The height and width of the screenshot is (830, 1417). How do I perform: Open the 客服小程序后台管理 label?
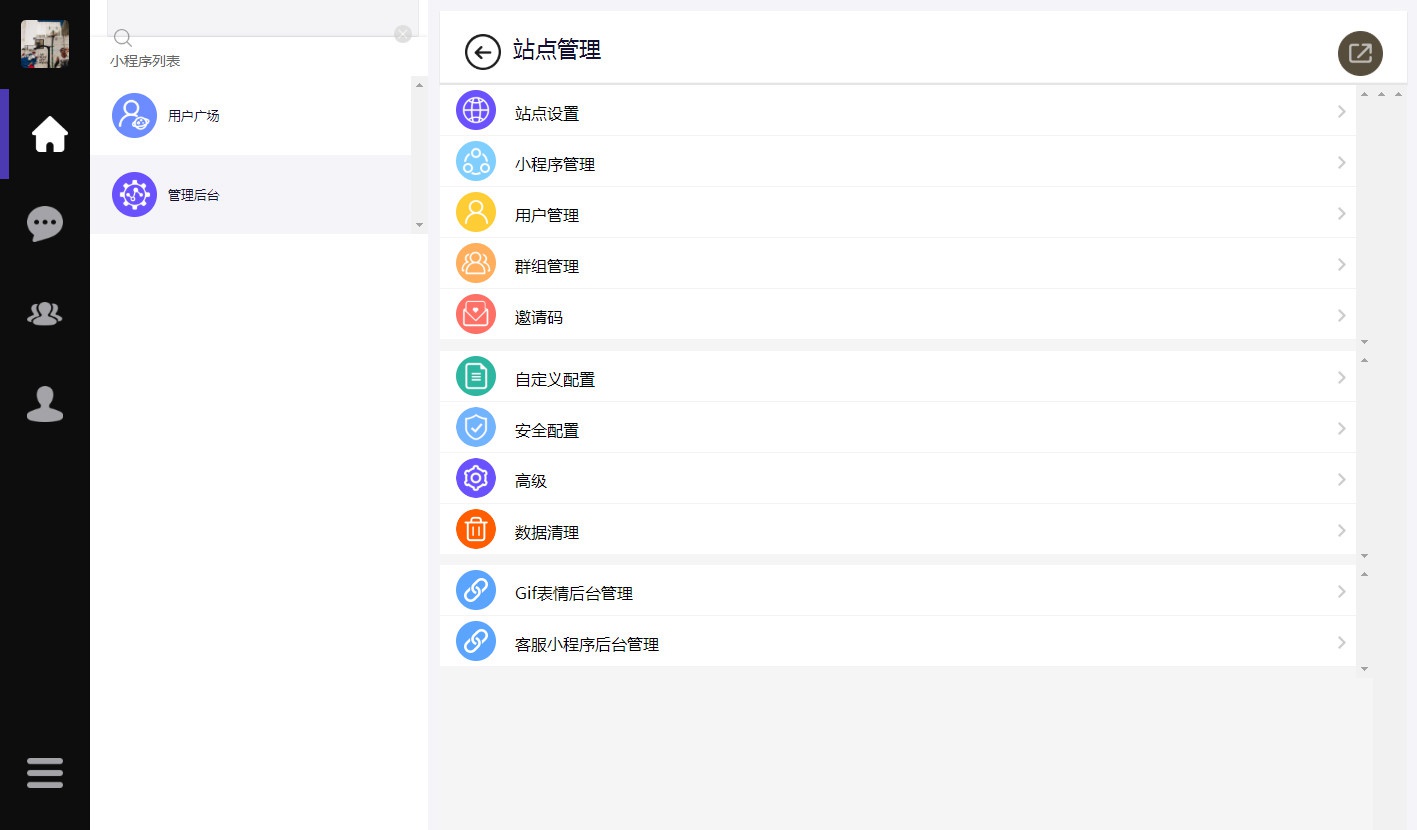click(587, 645)
